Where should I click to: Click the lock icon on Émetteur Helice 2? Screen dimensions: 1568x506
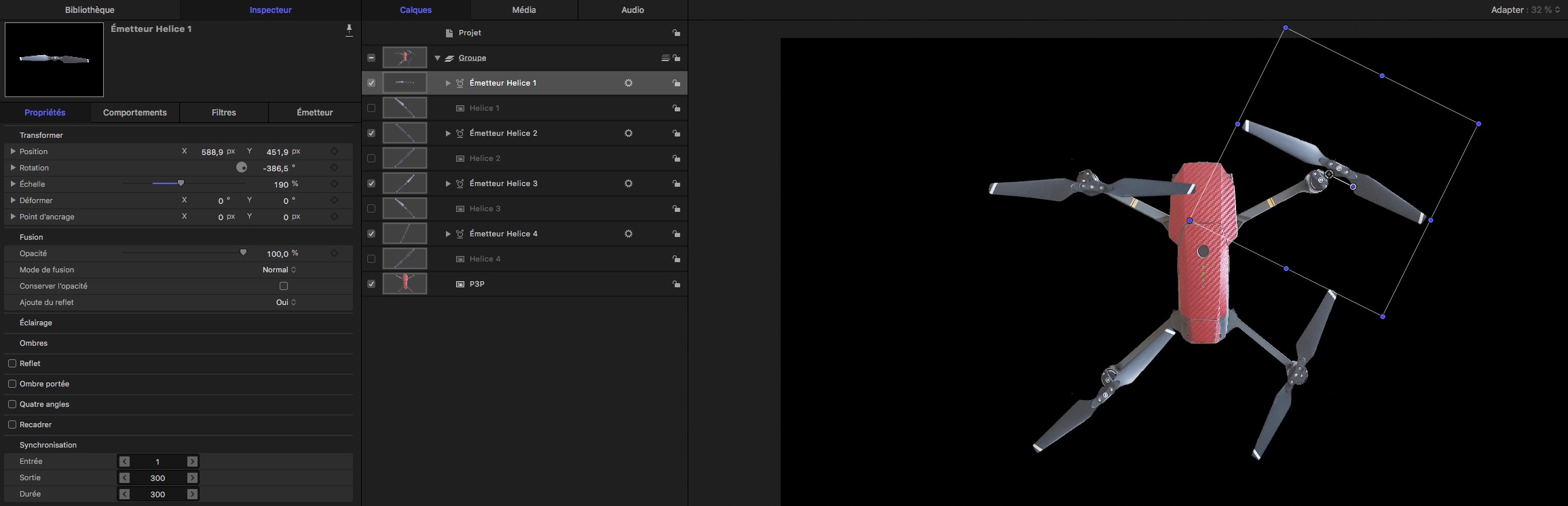point(676,133)
